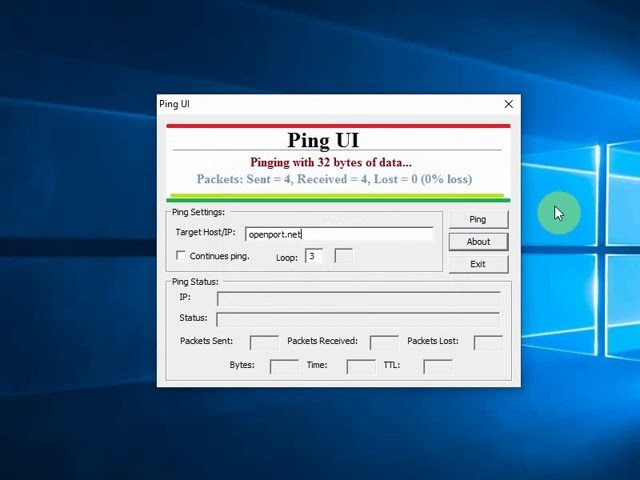
Task: Click the 'Ping UI' title bar text
Action: click(x=174, y=104)
